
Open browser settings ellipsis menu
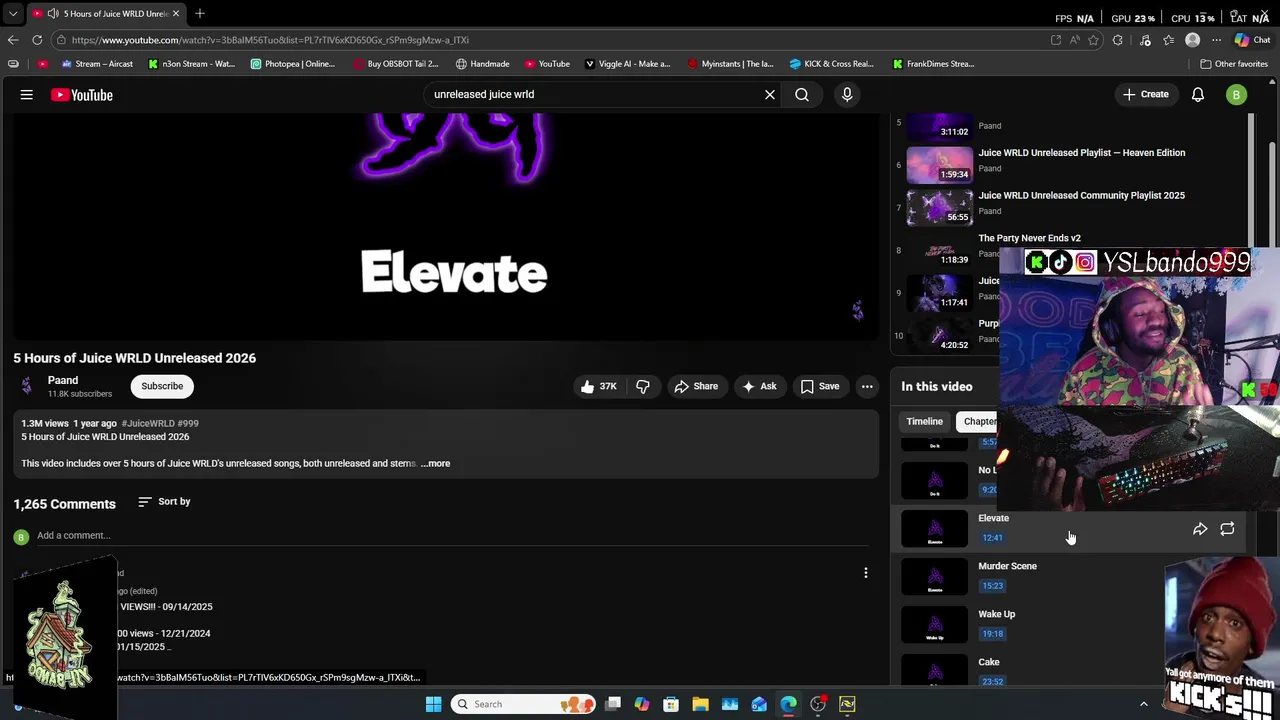(x=1216, y=40)
